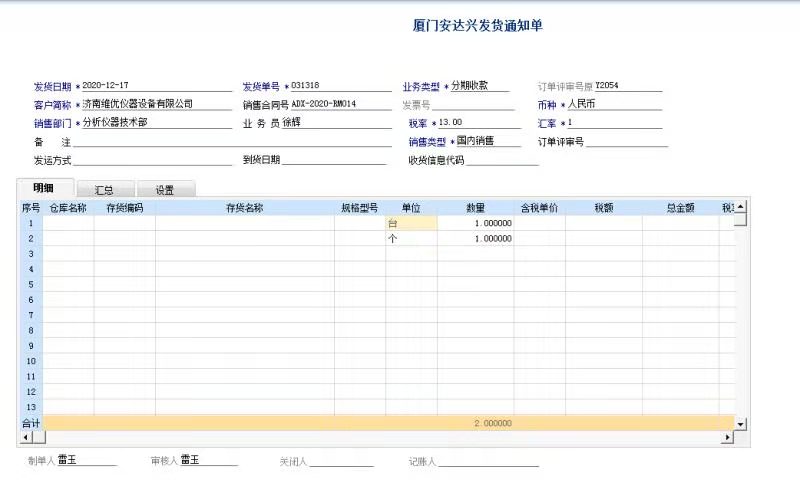This screenshot has width=800, height=496.
Task: Click the table scroll down arrow
Action: [x=741, y=424]
